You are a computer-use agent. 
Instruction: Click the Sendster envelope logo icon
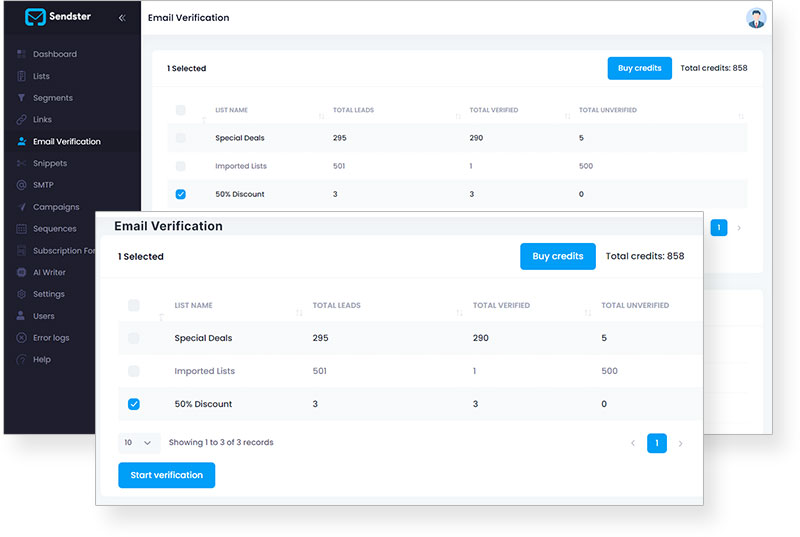click(x=35, y=17)
